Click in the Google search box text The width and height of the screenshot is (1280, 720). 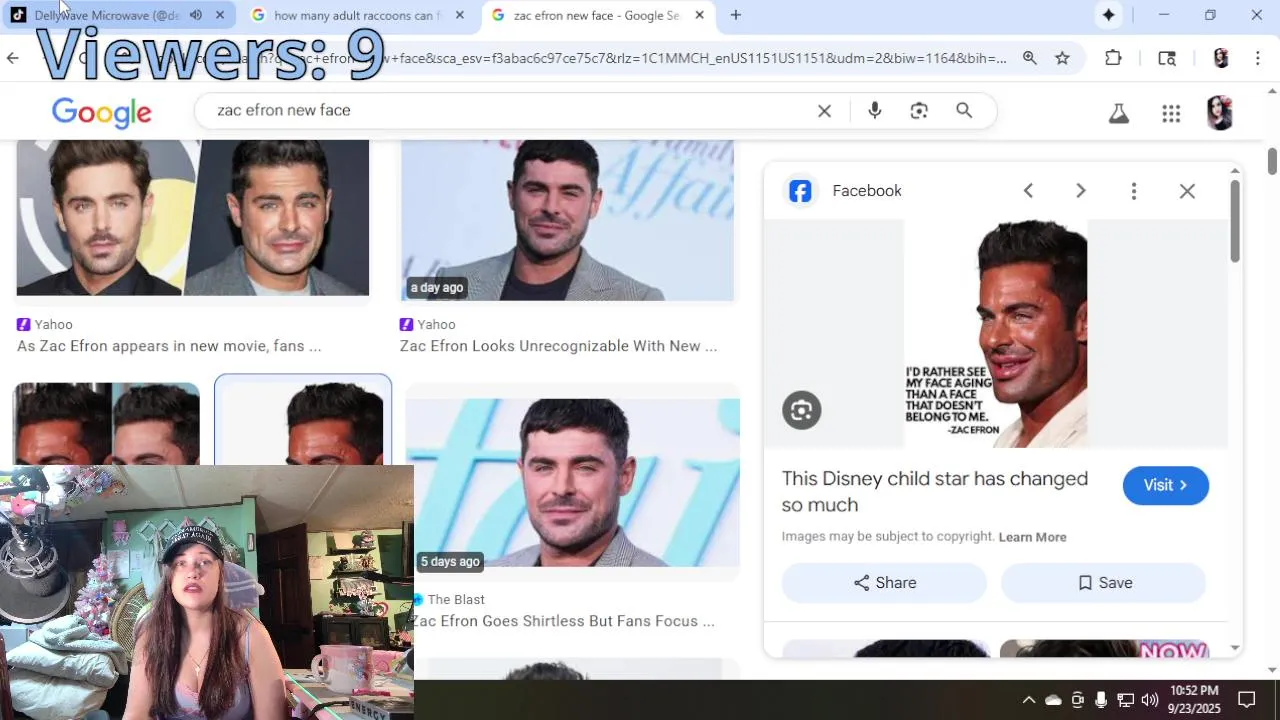click(x=284, y=110)
